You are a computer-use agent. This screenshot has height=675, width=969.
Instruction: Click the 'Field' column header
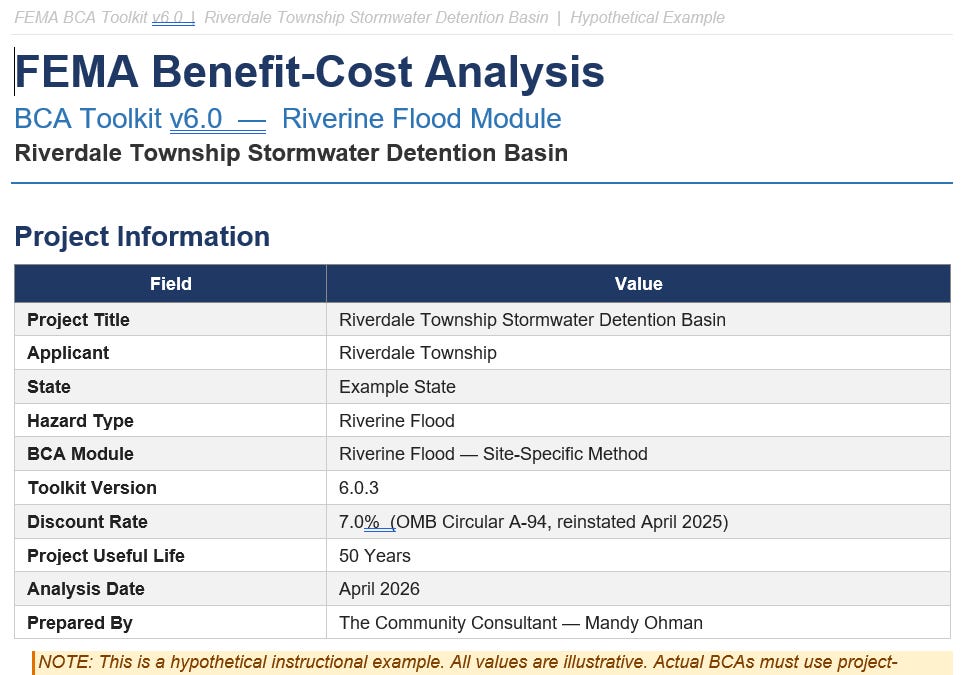point(171,284)
